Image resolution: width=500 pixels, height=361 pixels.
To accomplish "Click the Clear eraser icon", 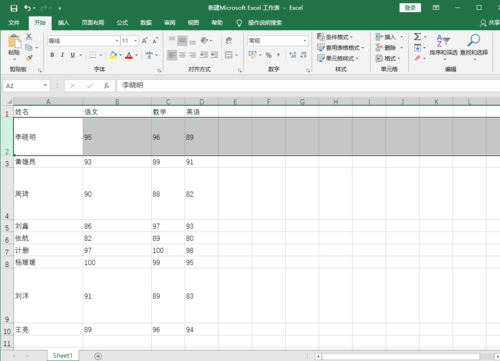I will pyautogui.click(x=417, y=58).
